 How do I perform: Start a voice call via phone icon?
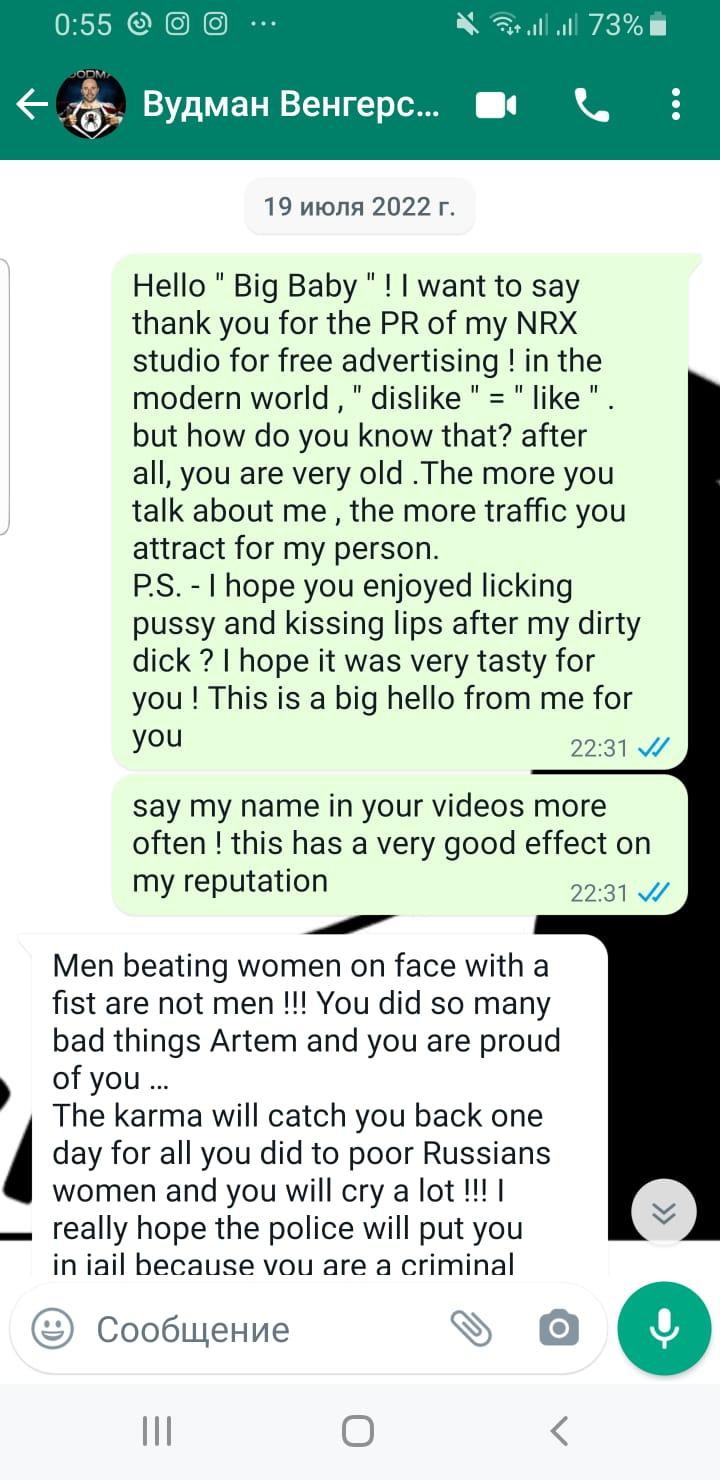click(x=591, y=105)
